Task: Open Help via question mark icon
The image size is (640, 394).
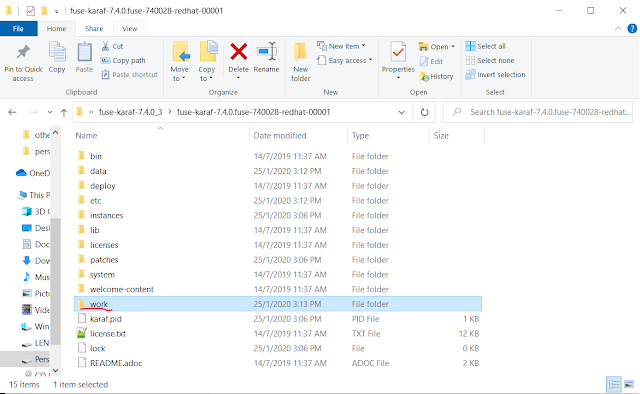Action: coord(632,29)
